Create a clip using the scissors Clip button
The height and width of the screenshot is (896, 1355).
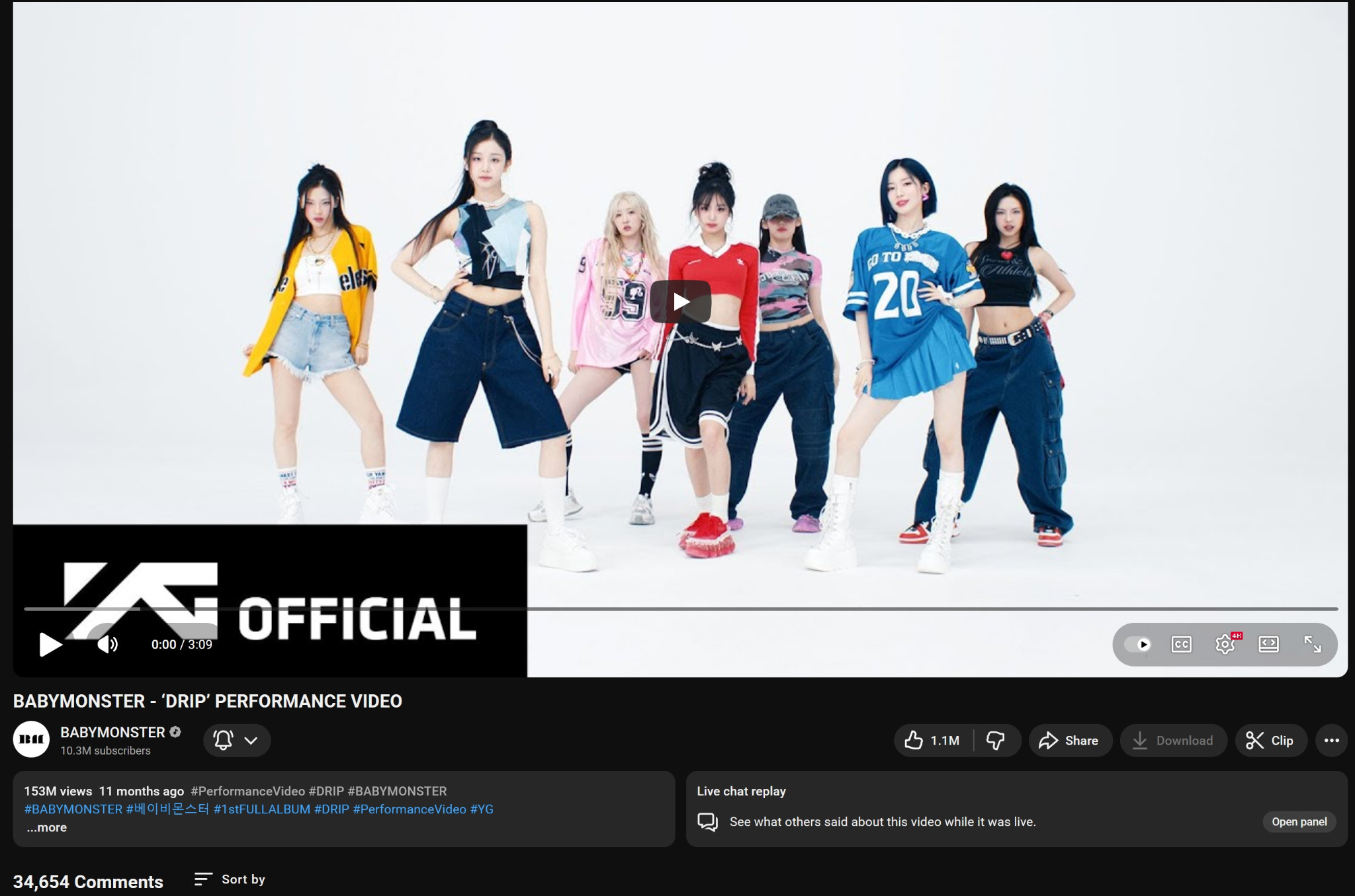[1270, 741]
